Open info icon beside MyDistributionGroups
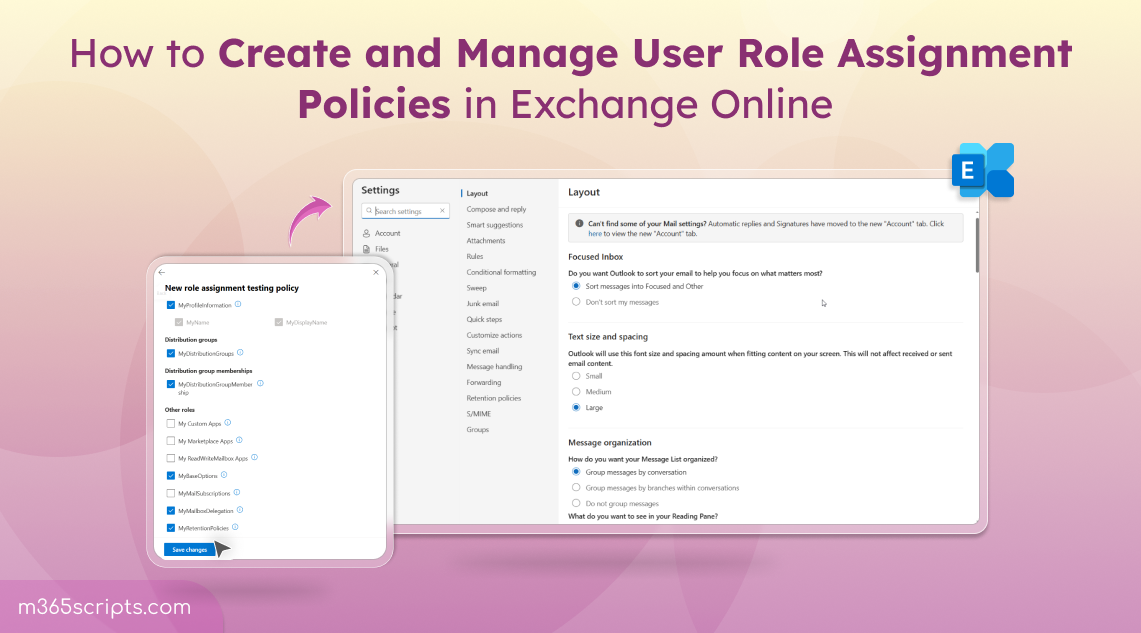 (x=240, y=353)
